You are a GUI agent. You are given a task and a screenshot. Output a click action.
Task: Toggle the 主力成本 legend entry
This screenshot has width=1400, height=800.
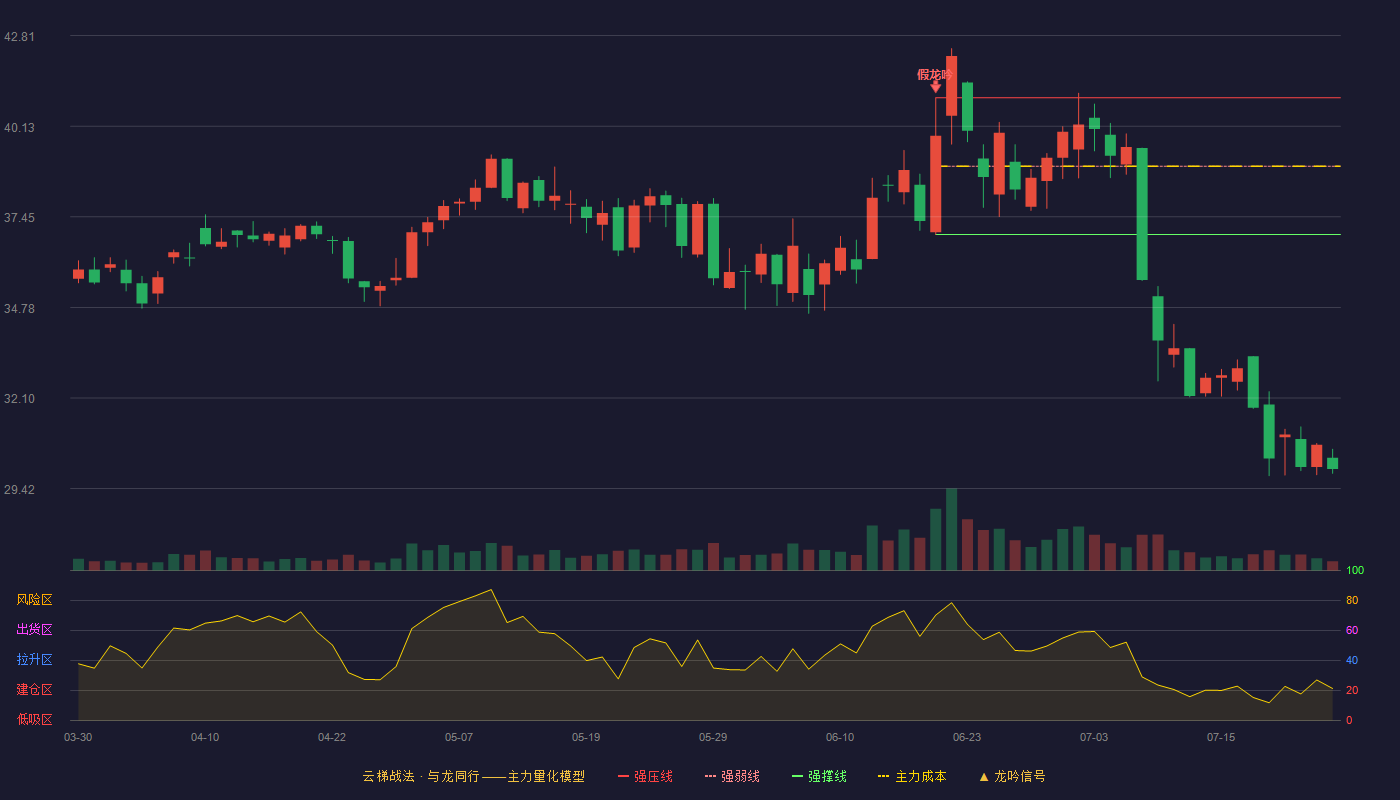[x=911, y=776]
